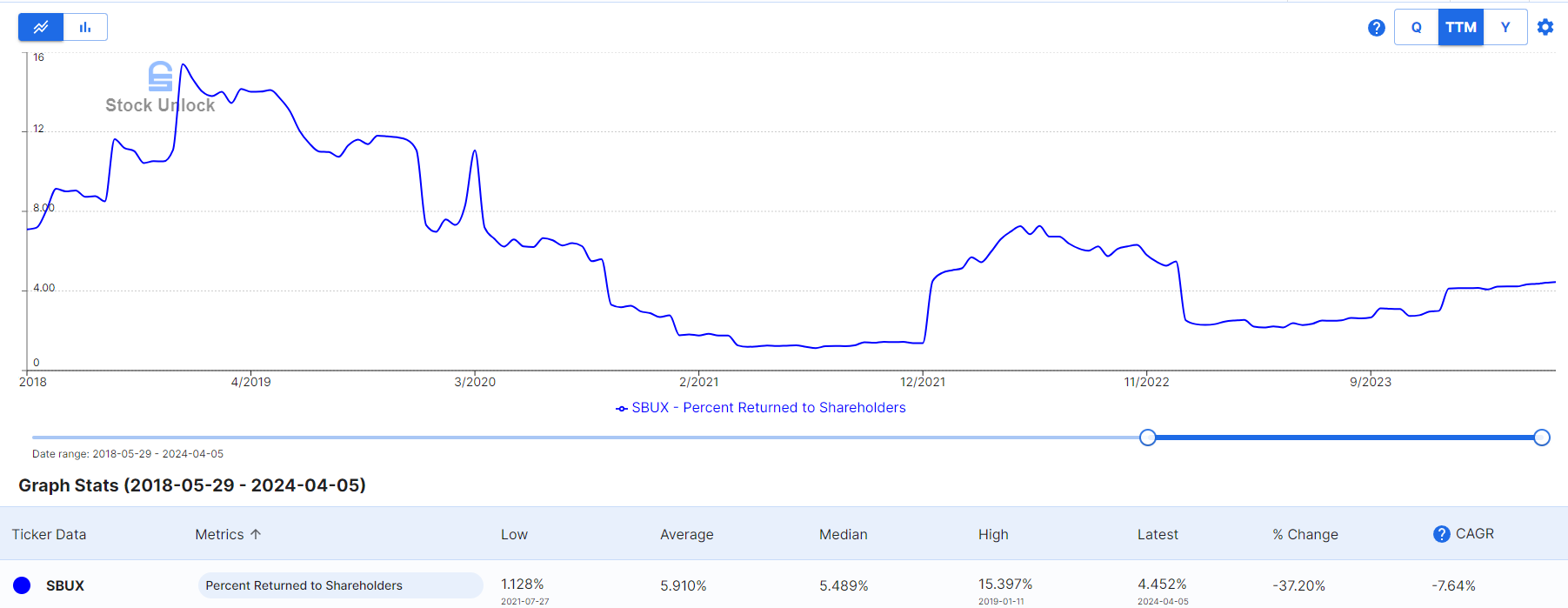Click the 12 y-axis label
Screen dimensions: 1568x608
click(38, 129)
